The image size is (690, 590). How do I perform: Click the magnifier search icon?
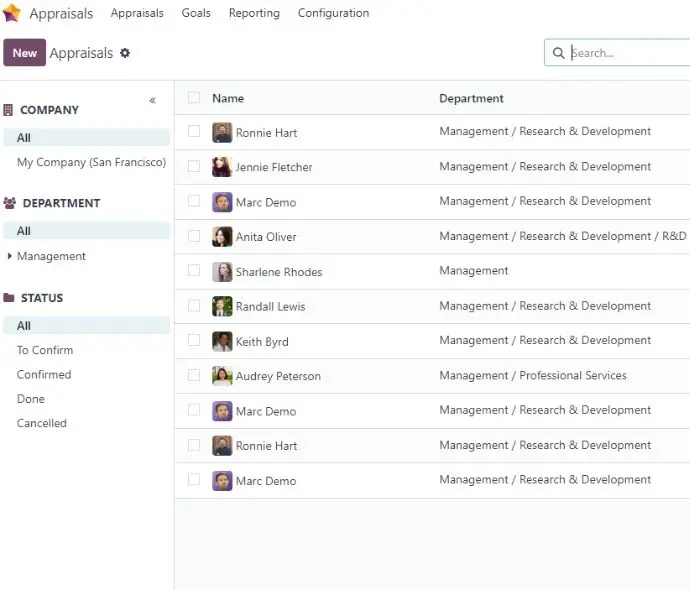(558, 53)
